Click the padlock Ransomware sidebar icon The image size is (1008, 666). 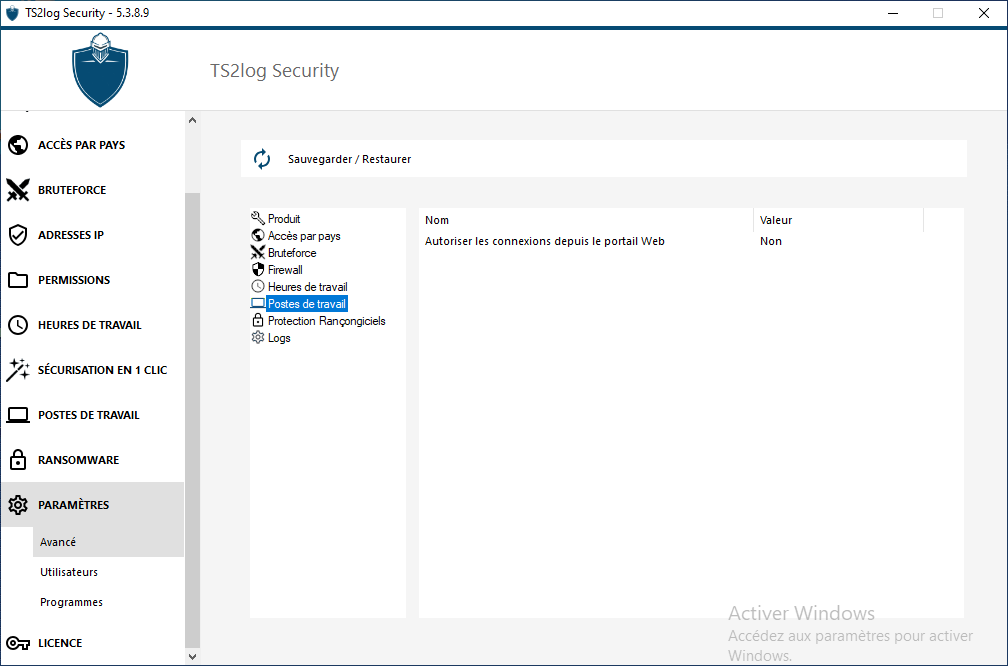pos(18,460)
